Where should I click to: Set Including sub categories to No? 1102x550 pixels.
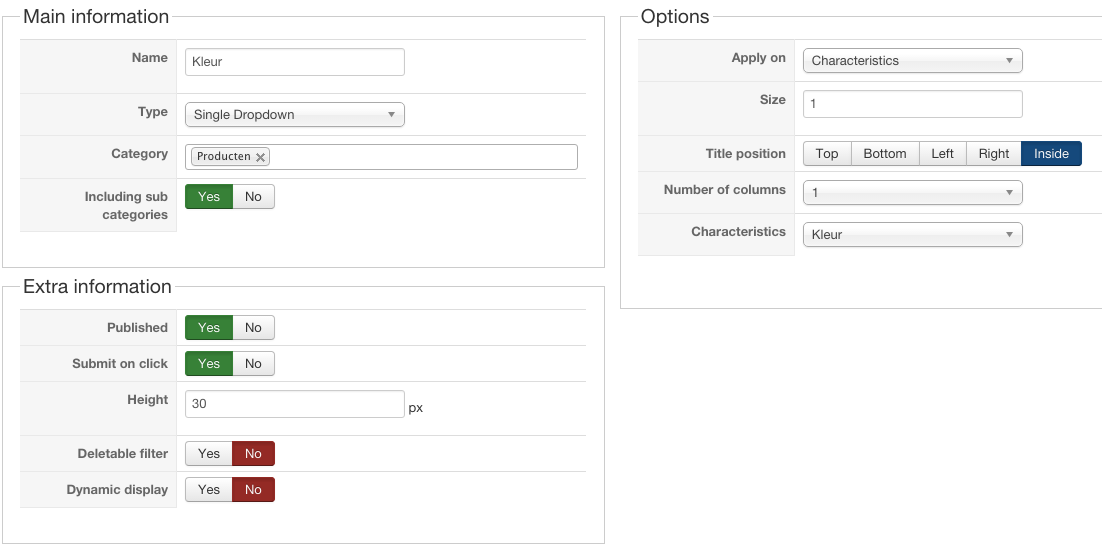[x=253, y=197]
